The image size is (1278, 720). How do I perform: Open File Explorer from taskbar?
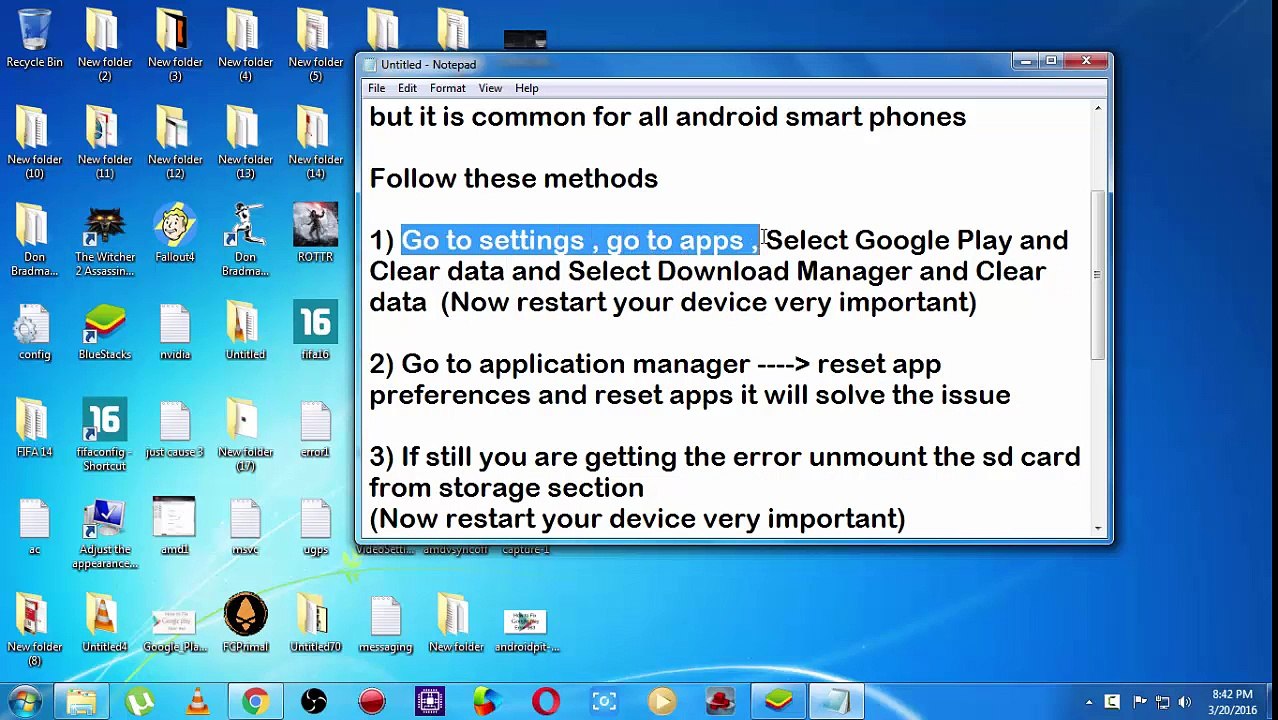[81, 702]
